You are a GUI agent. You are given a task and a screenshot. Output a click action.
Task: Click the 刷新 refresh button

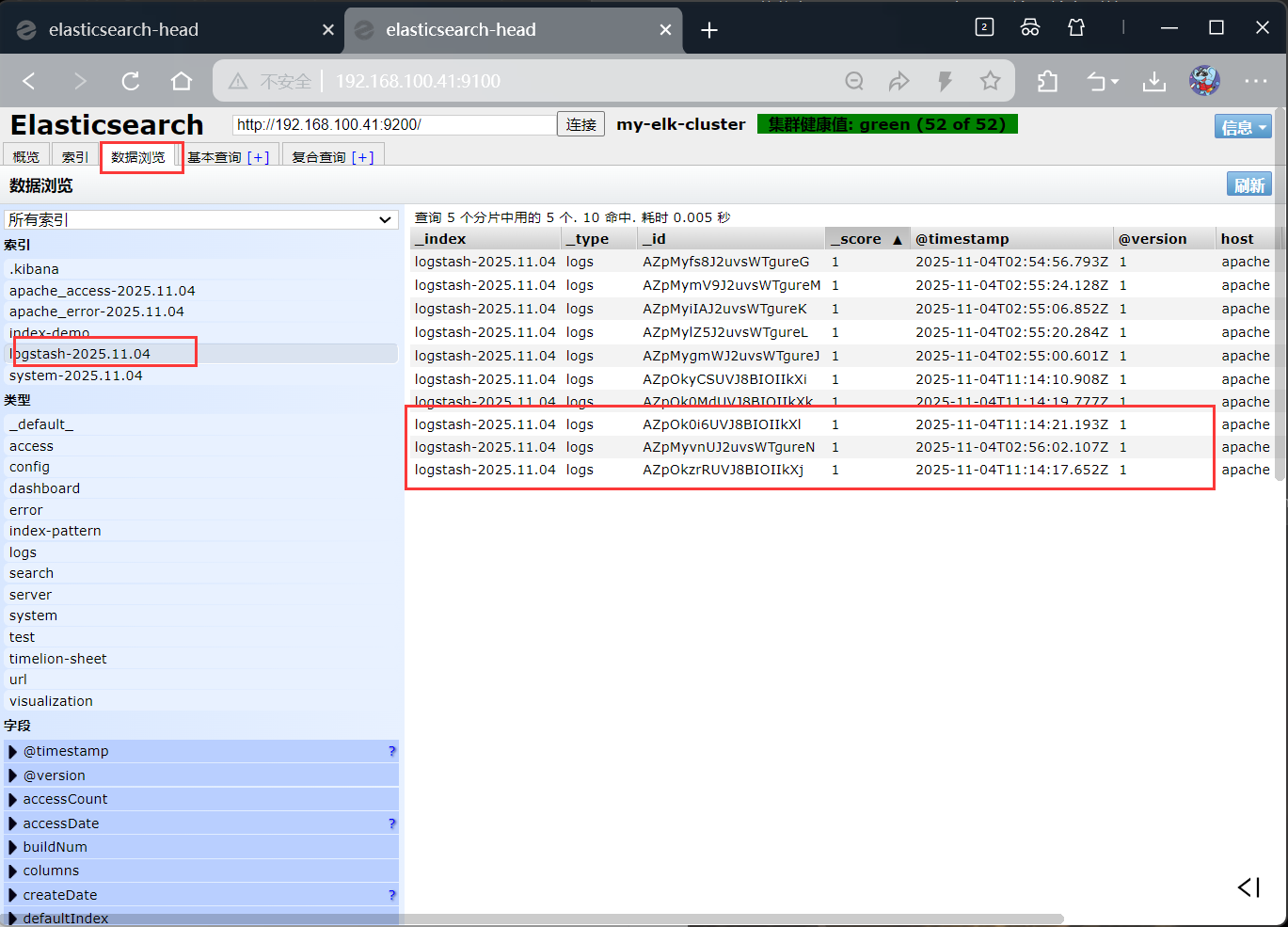pos(1249,185)
